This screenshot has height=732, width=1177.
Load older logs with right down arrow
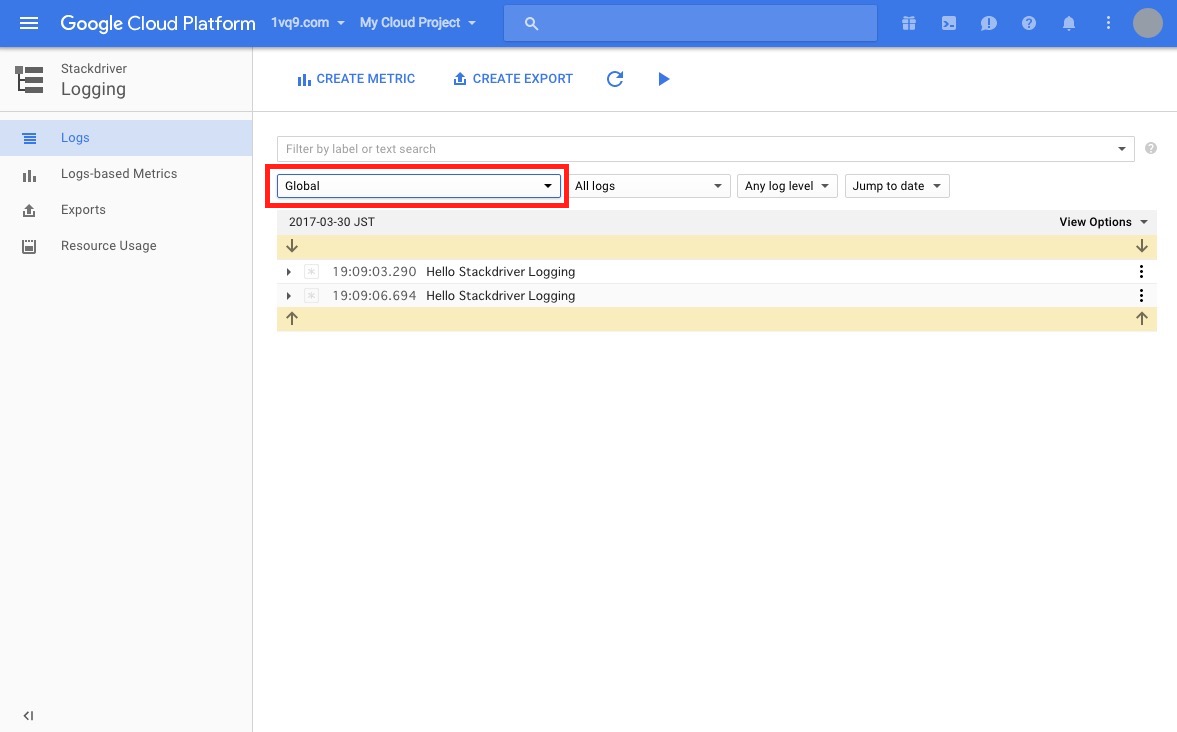tap(1142, 246)
